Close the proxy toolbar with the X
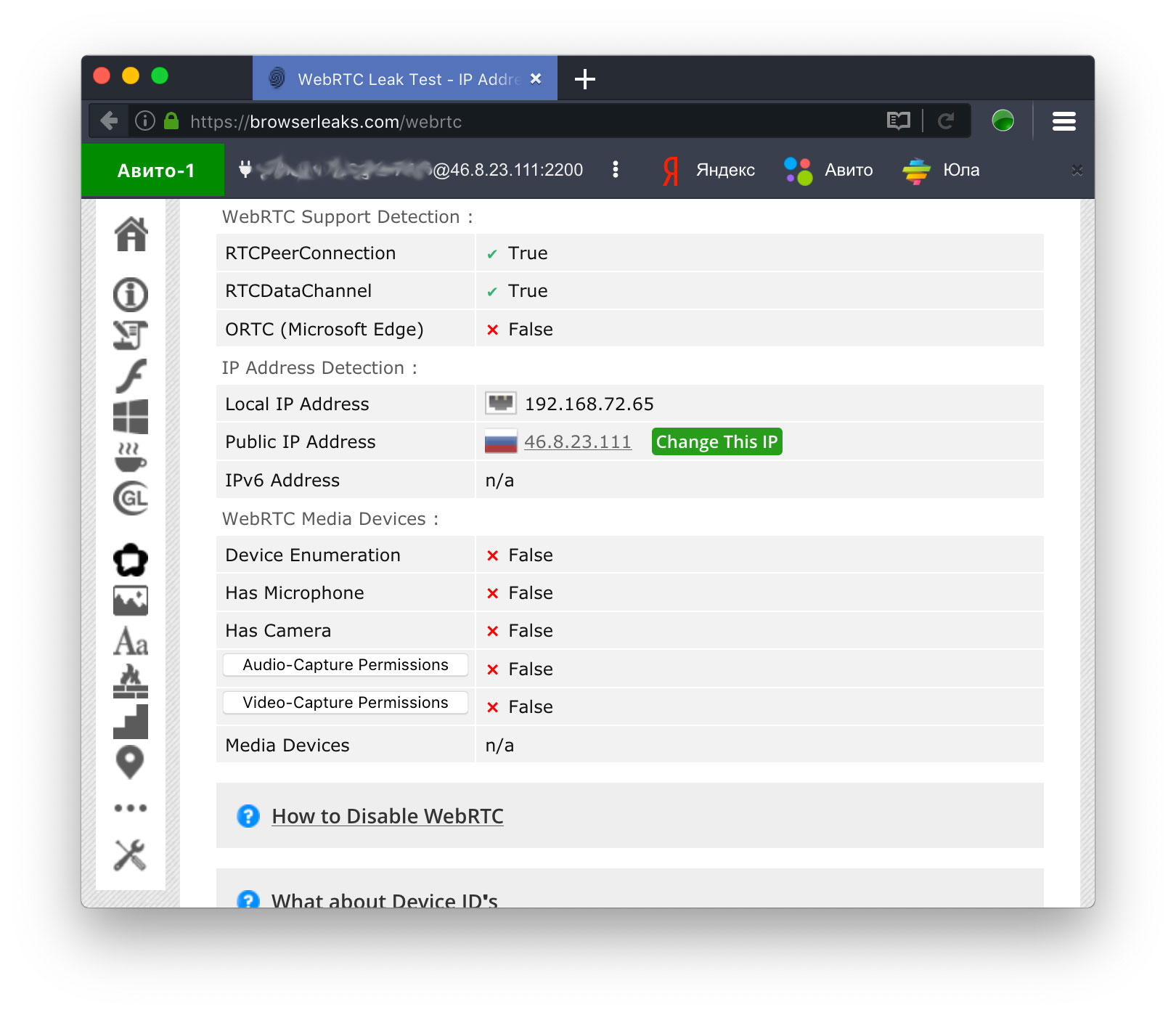1176x1015 pixels. (x=1077, y=170)
